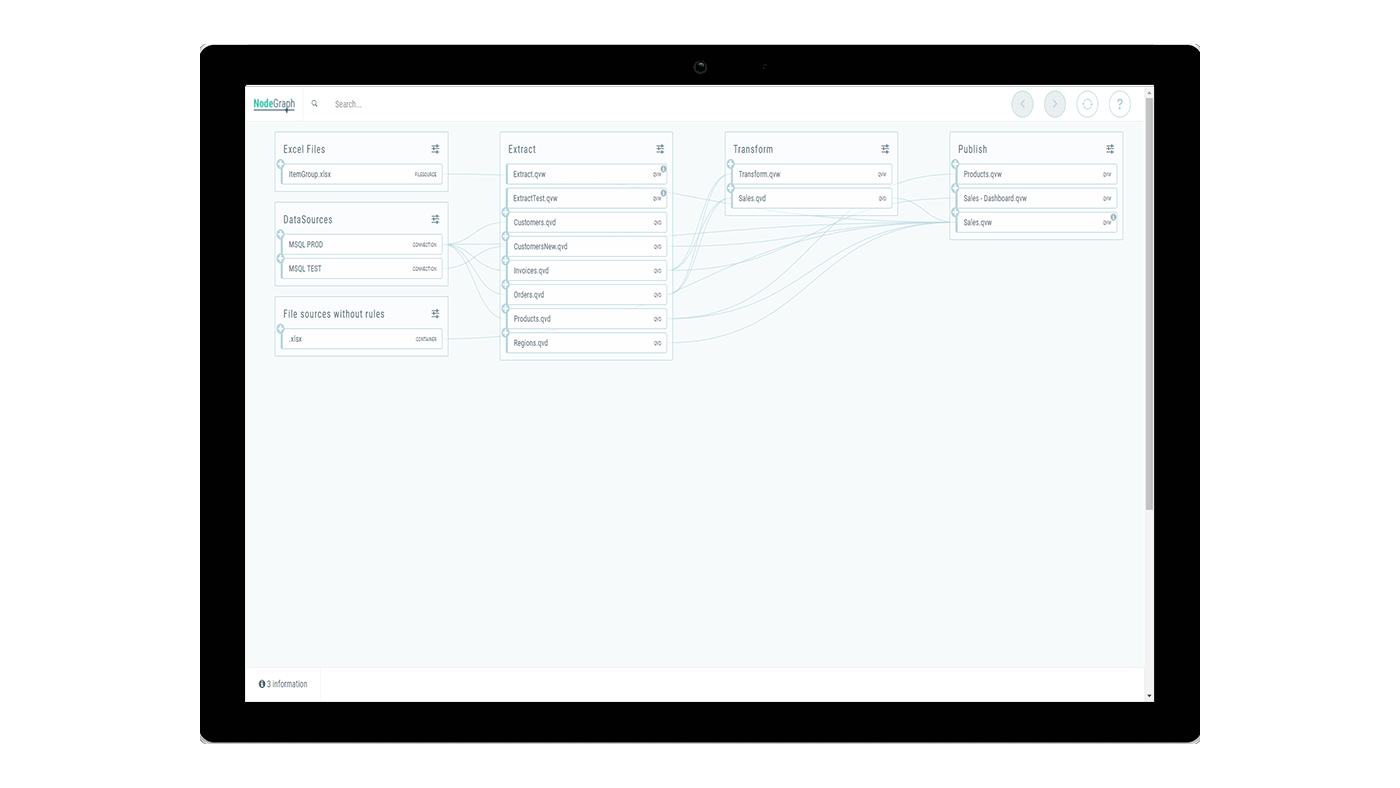Expand MSQL PROD with its plus icon
1400x788 pixels.
tap(281, 235)
